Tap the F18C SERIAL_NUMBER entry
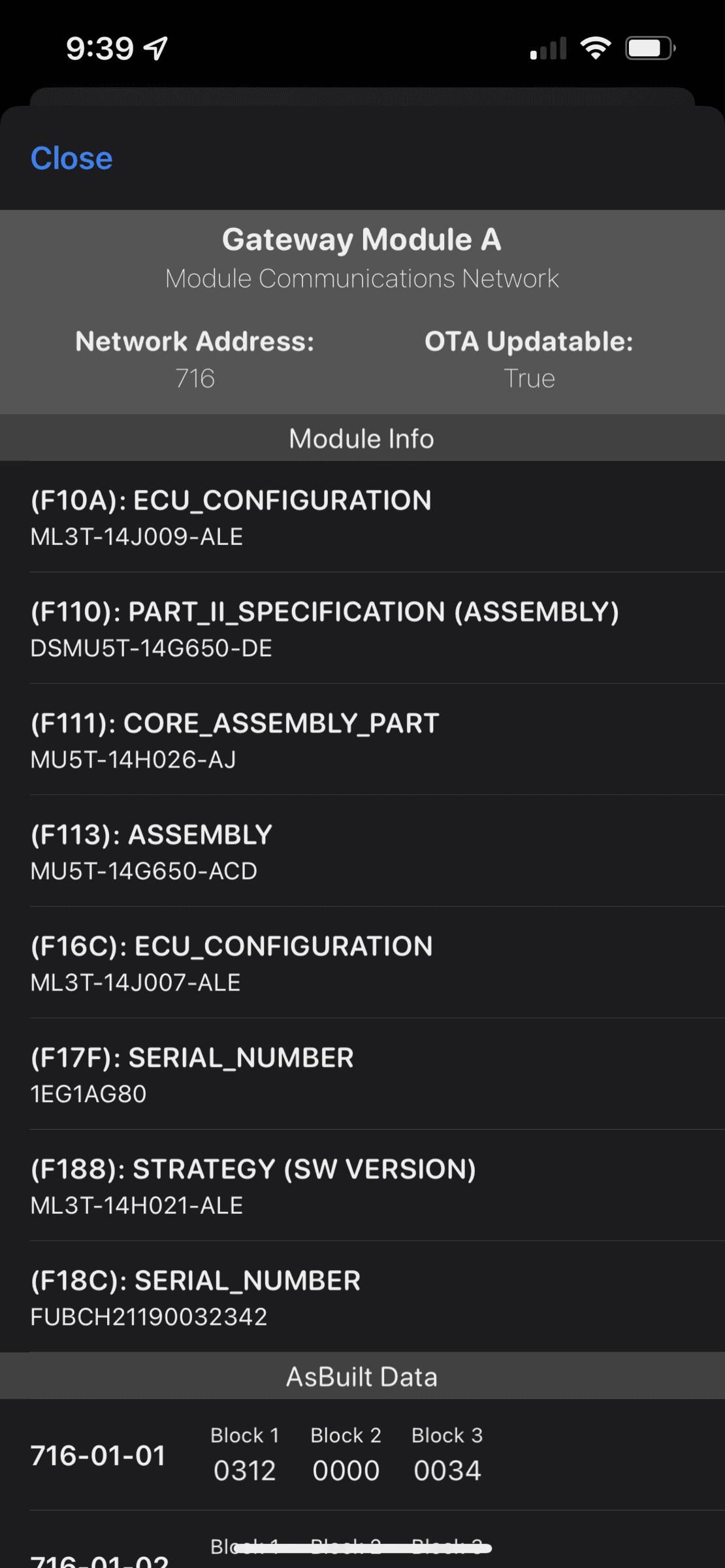Image resolution: width=725 pixels, height=1568 pixels. [362, 1297]
